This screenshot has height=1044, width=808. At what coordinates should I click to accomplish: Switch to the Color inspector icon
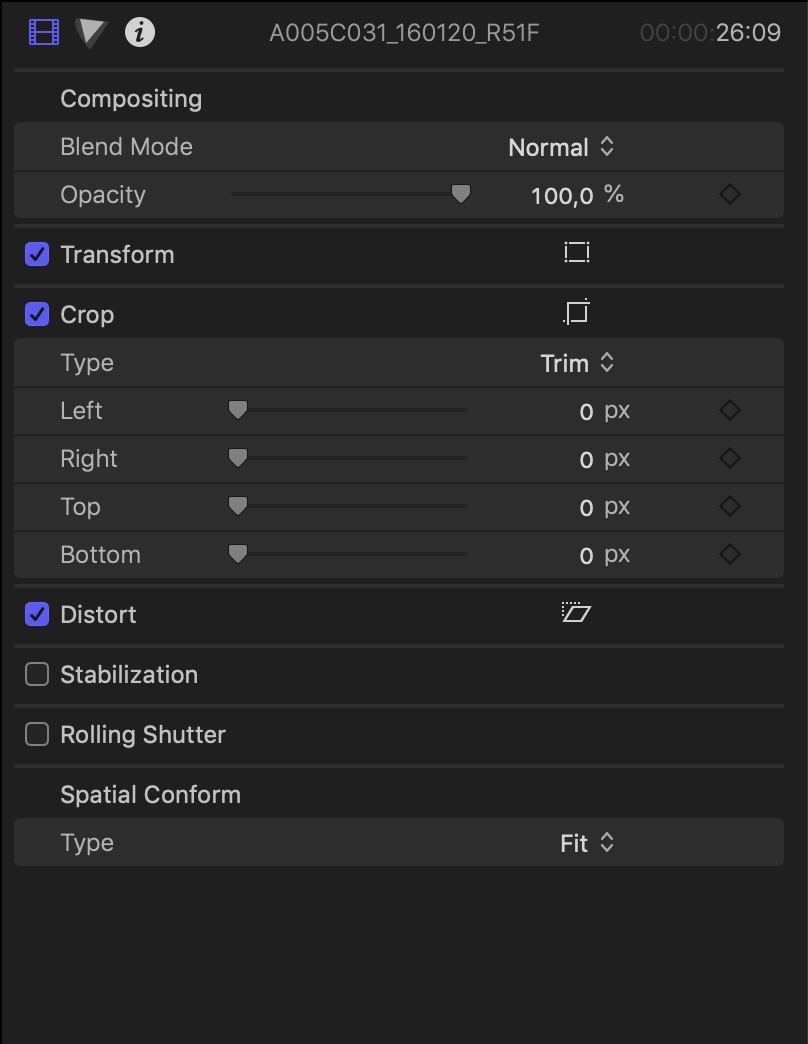point(91,33)
